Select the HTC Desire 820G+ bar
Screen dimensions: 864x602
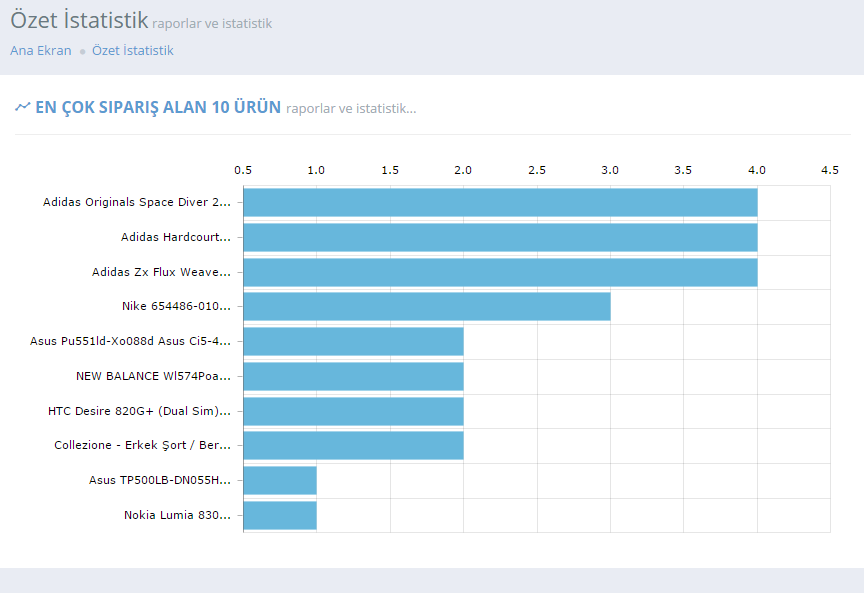pos(353,411)
